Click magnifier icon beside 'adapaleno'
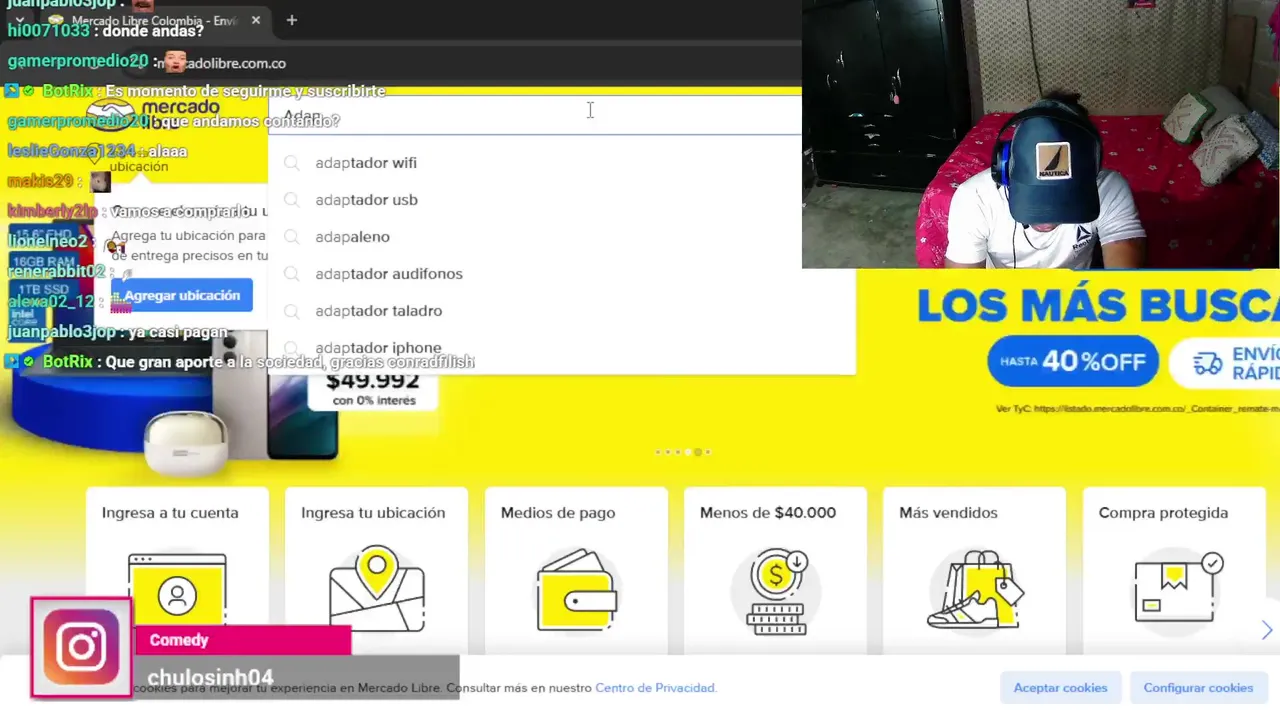1280x720 pixels. (291, 237)
